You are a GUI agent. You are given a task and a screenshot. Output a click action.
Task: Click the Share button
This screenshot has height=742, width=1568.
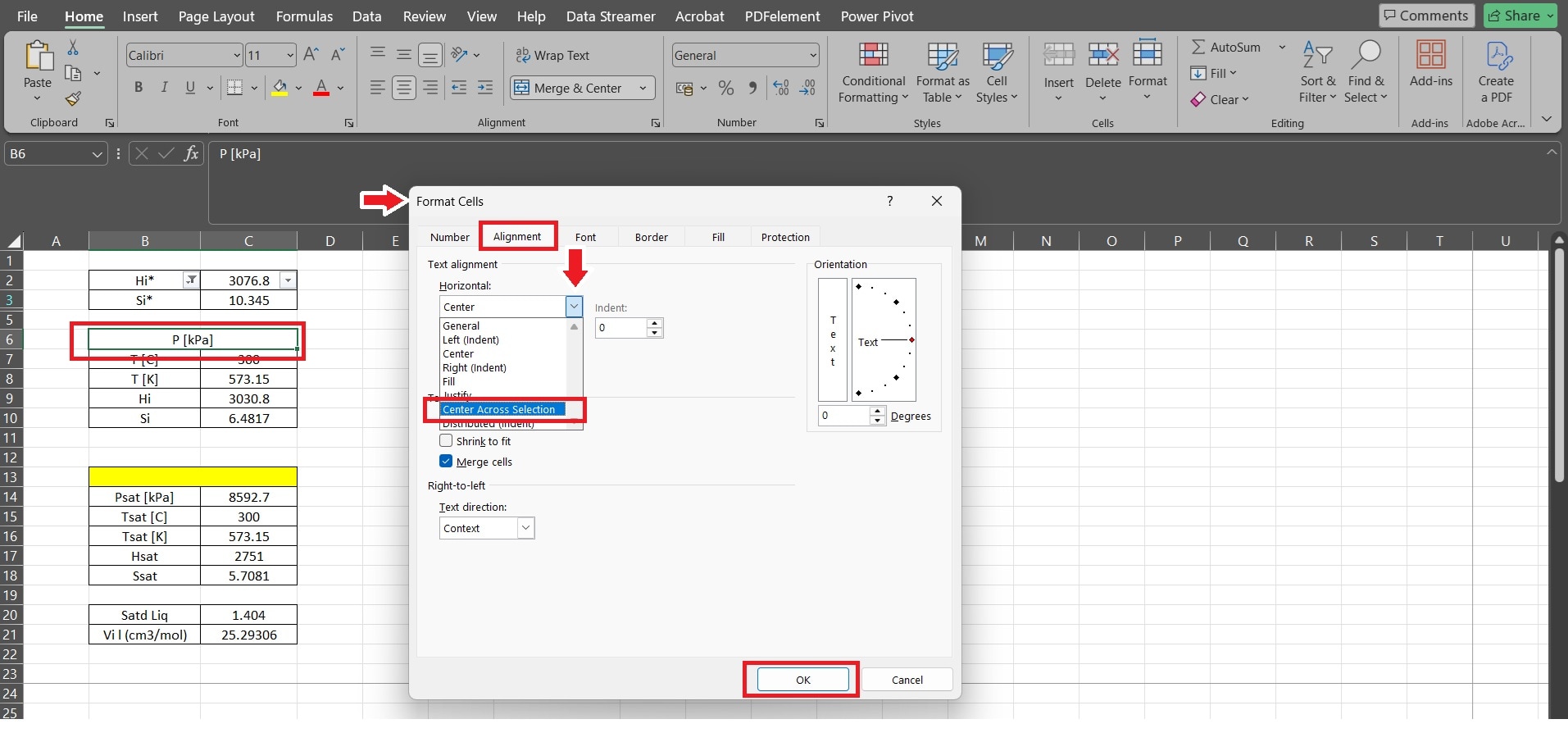(x=1520, y=16)
